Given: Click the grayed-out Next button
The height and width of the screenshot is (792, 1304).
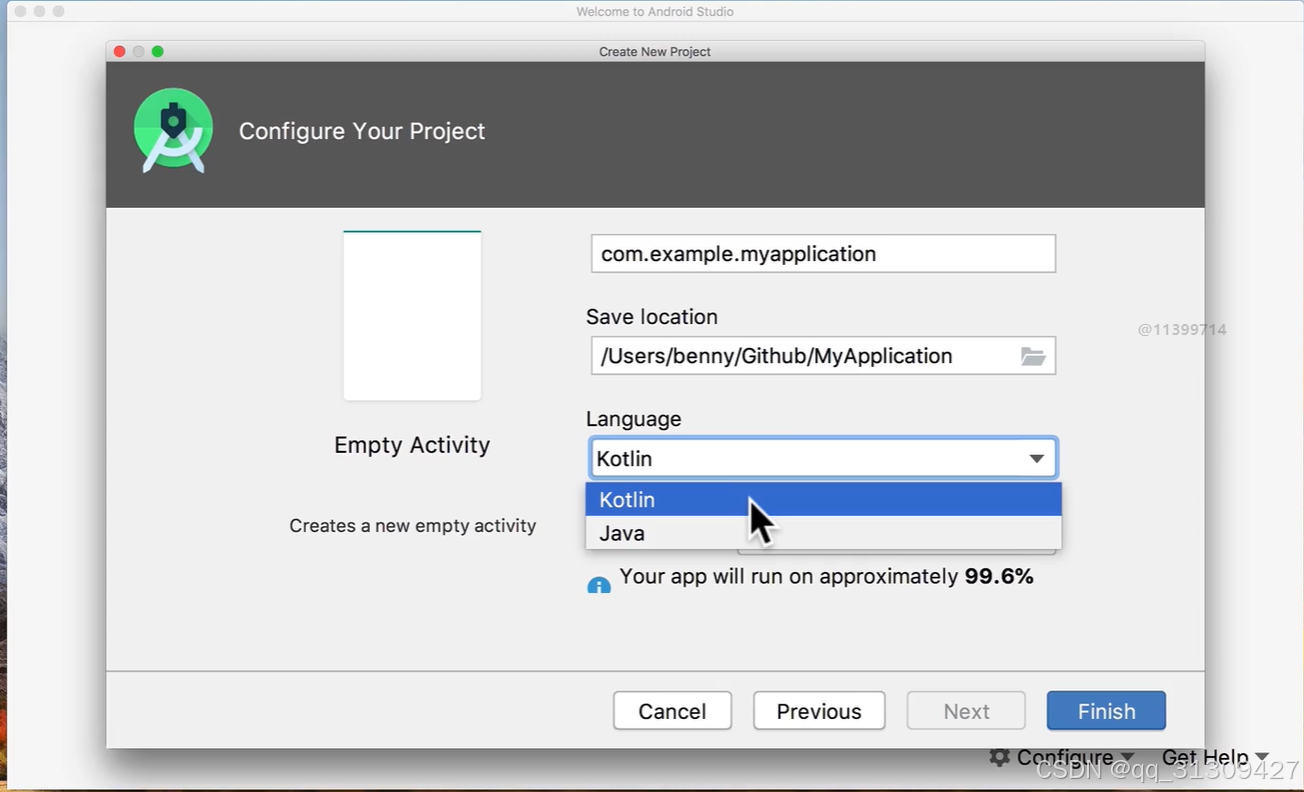Looking at the screenshot, I should tap(965, 710).
